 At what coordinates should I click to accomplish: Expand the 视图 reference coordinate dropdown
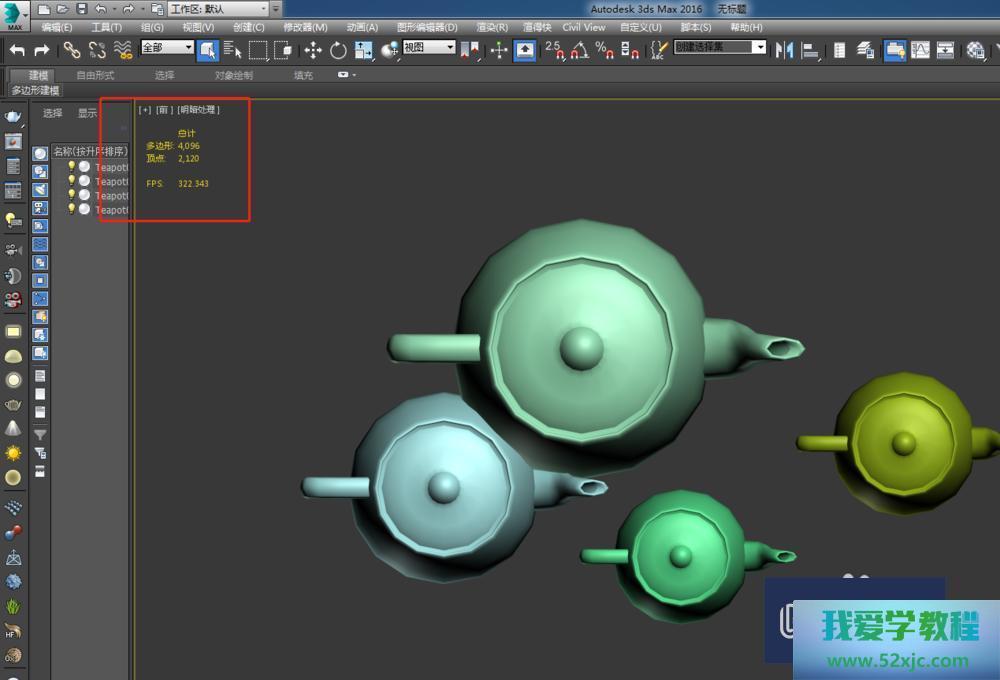click(x=429, y=48)
